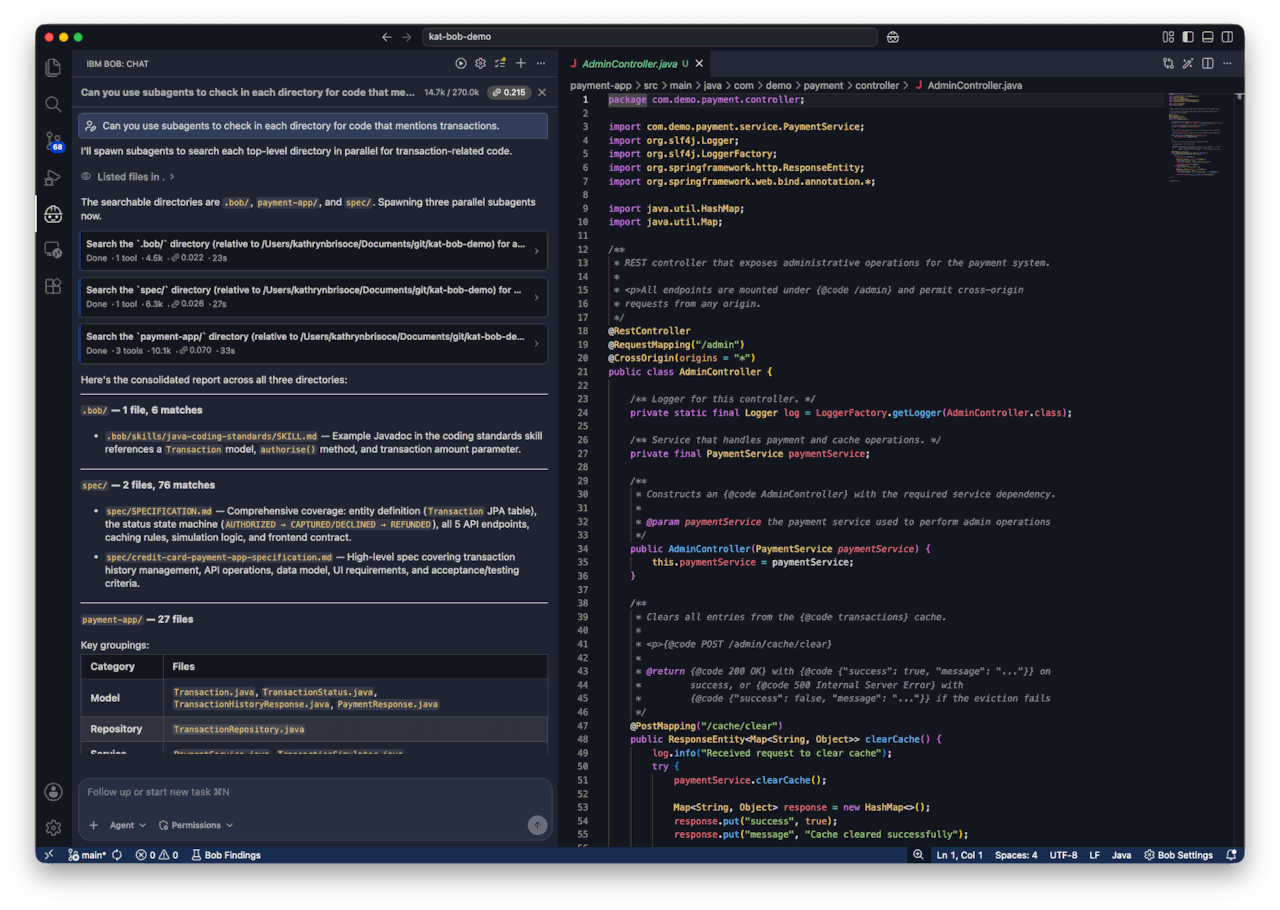Open the Manage gear in activity bar

tap(53, 828)
